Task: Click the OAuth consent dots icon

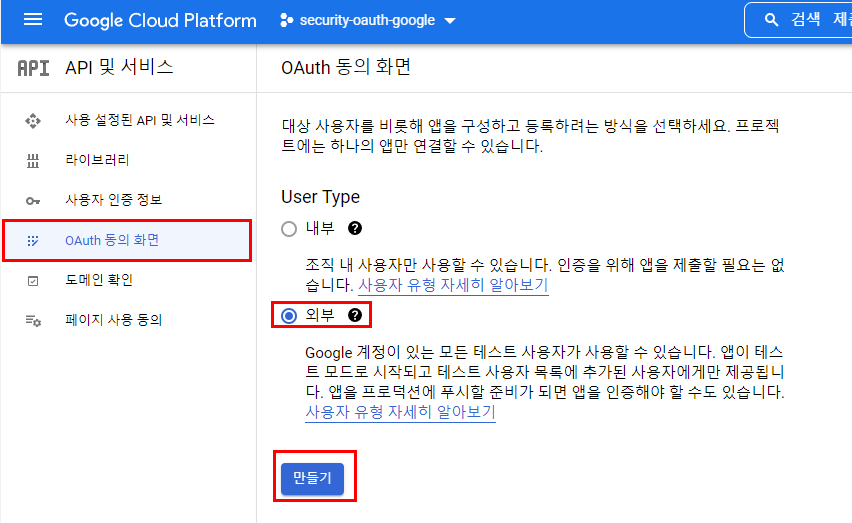Action: (33, 241)
